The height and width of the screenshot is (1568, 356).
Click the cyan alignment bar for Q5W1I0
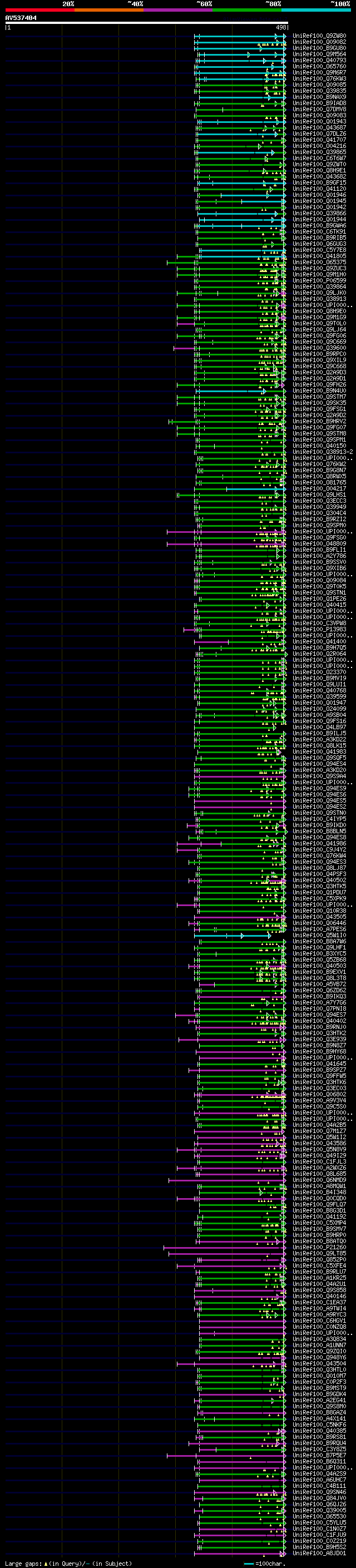click(x=234, y=936)
